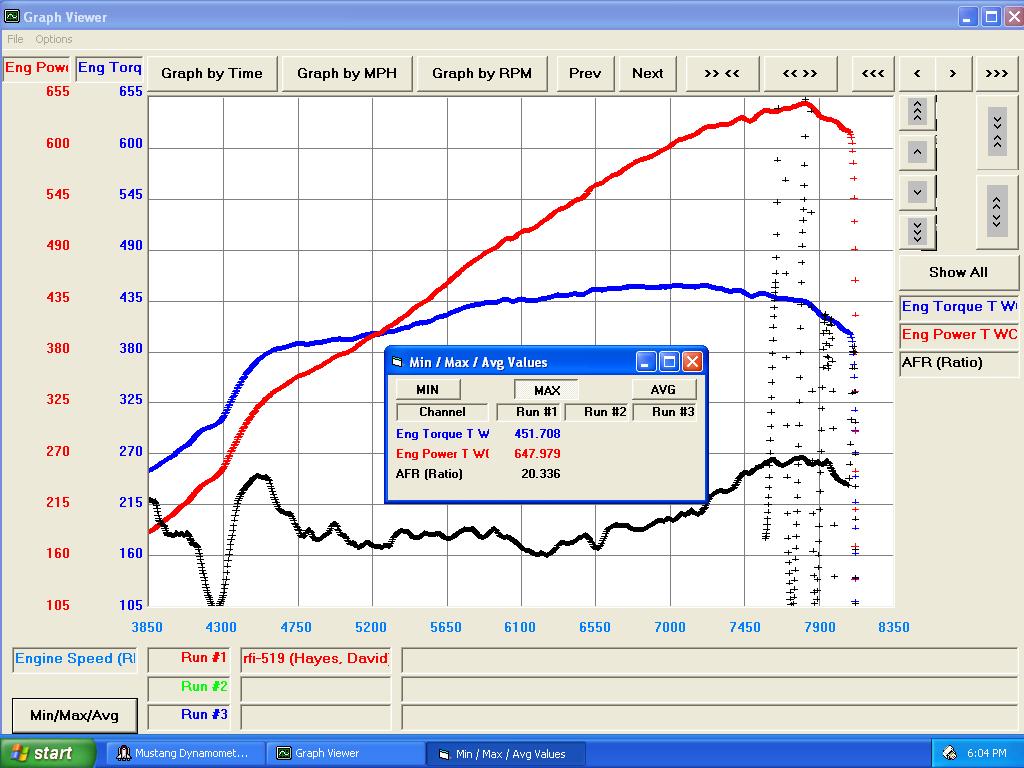Click the vertical expand chevrons button
The image size is (1024, 768).
pos(996,211)
